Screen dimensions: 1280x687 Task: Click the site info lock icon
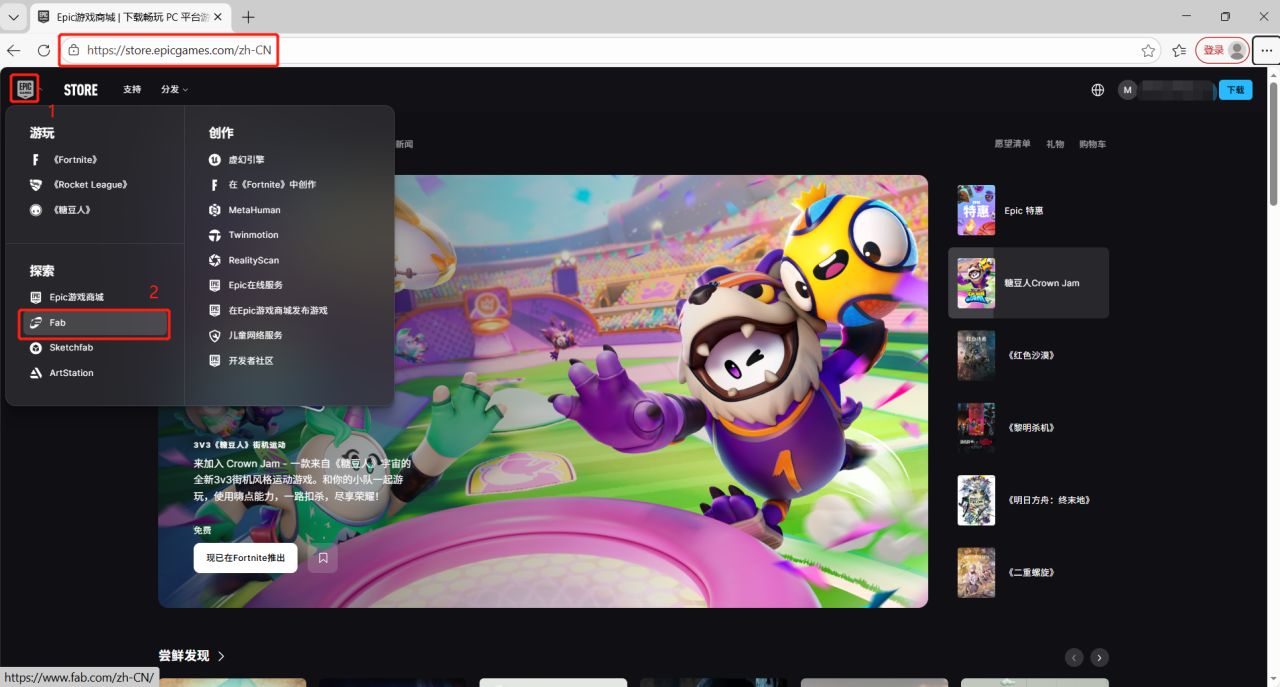73,50
